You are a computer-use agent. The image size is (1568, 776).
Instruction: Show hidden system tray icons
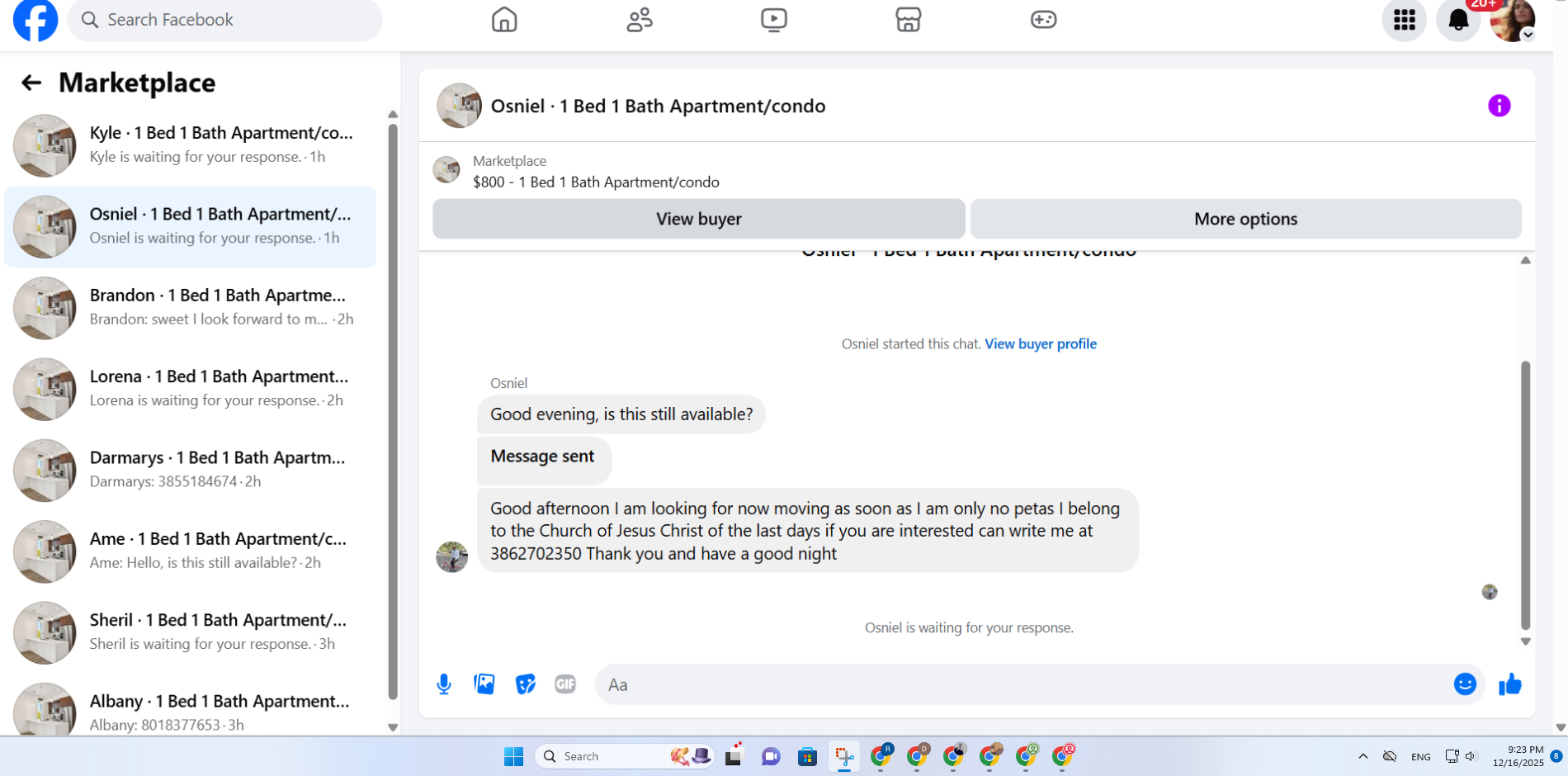(1363, 756)
